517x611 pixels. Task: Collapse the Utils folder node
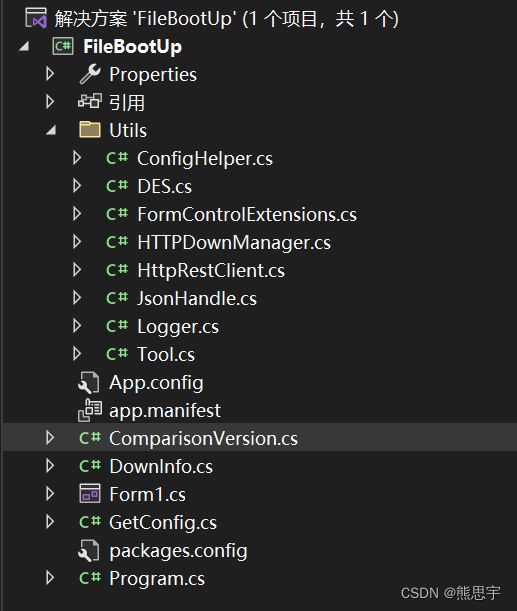[x=51, y=131]
